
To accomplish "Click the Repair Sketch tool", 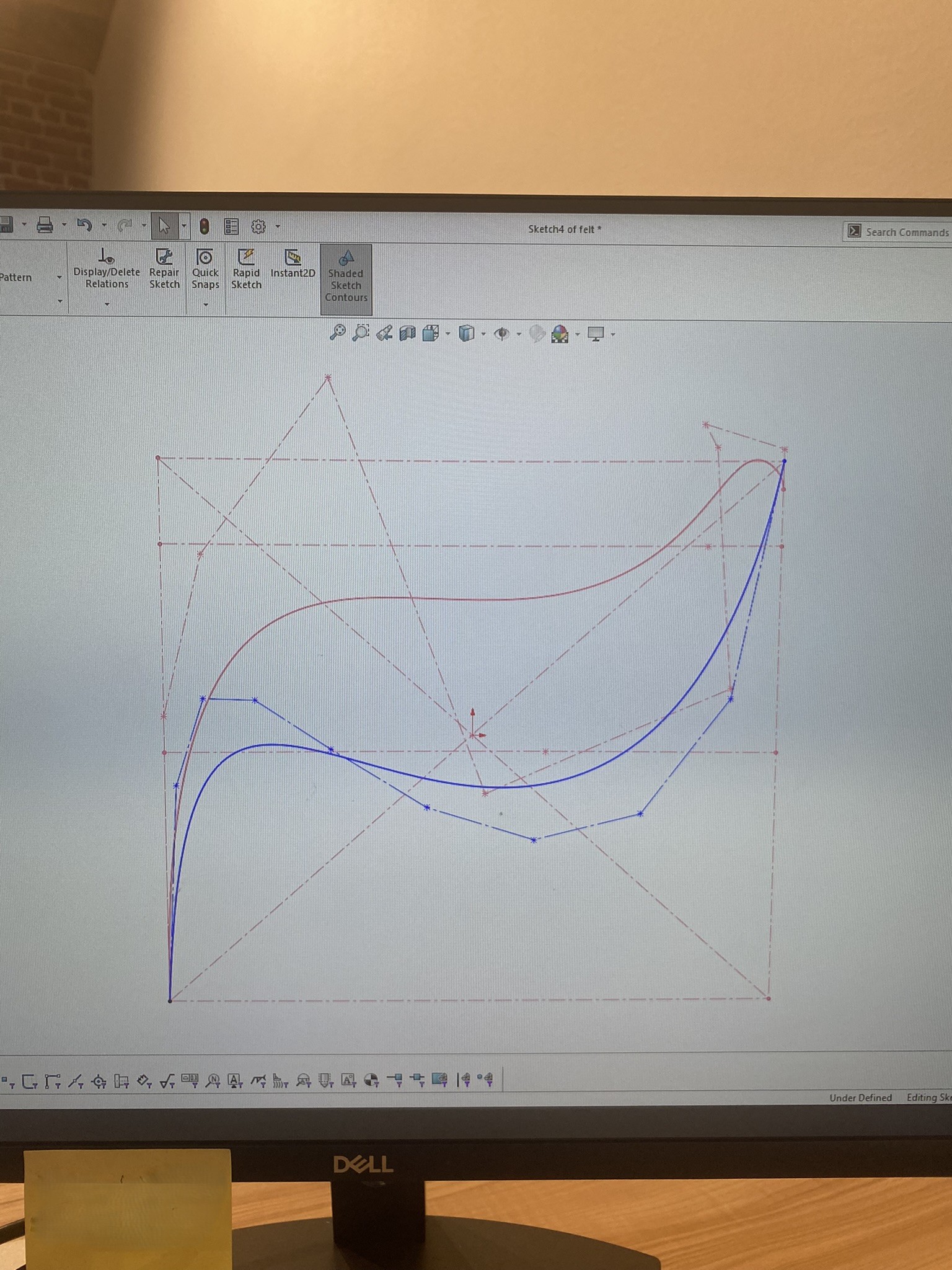I will (x=164, y=269).
